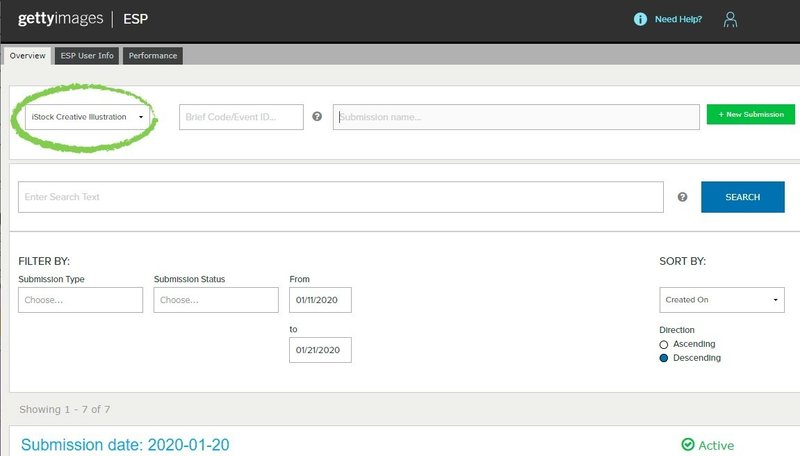
Task: Click the SORT BY: heading
Action: (683, 261)
